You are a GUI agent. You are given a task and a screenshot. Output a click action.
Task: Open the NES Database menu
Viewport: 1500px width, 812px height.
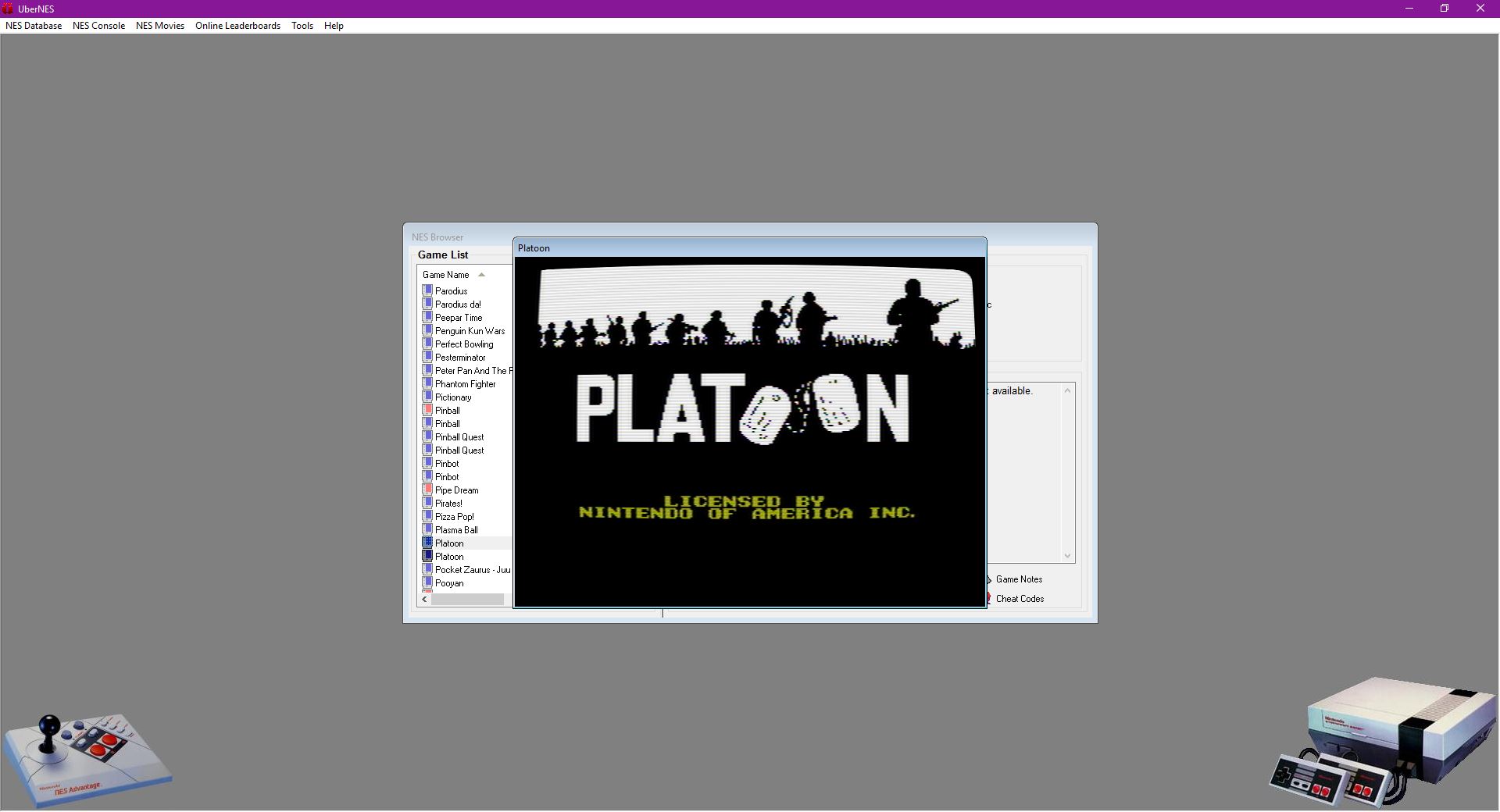[x=34, y=26]
